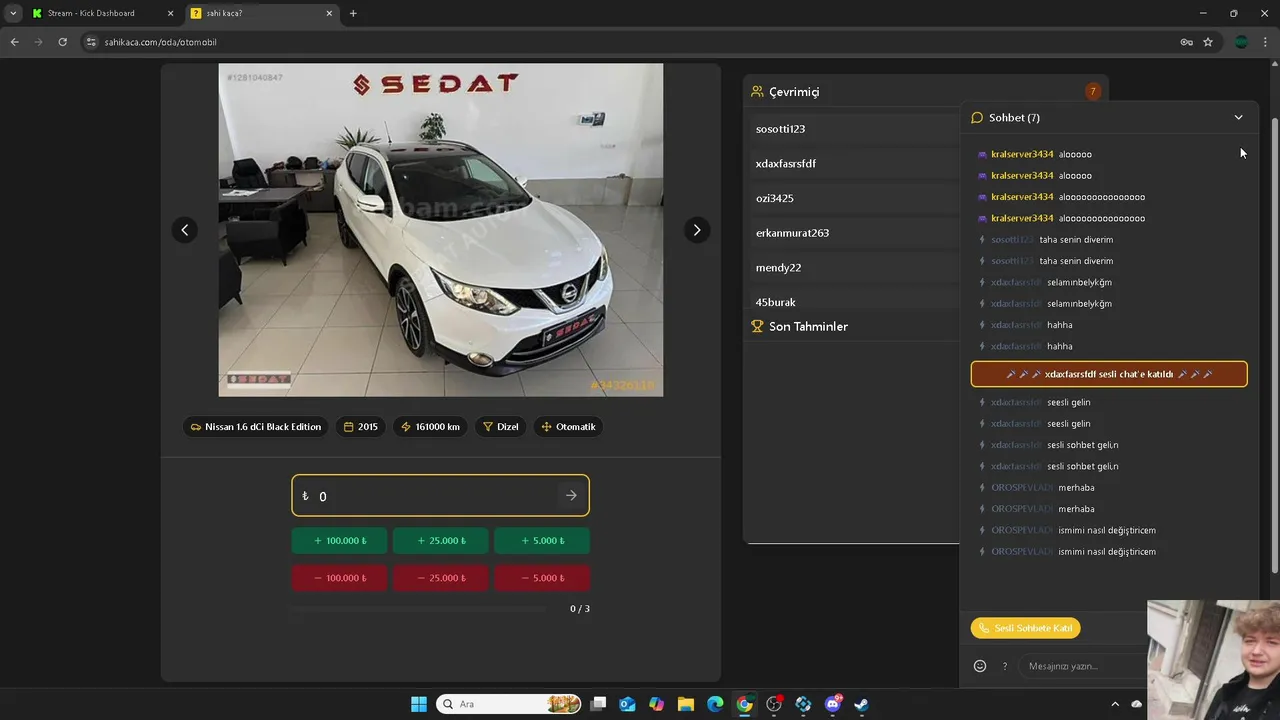
Task: Click the Nissan 1.6 dCi Black Edition tag
Action: point(256,426)
